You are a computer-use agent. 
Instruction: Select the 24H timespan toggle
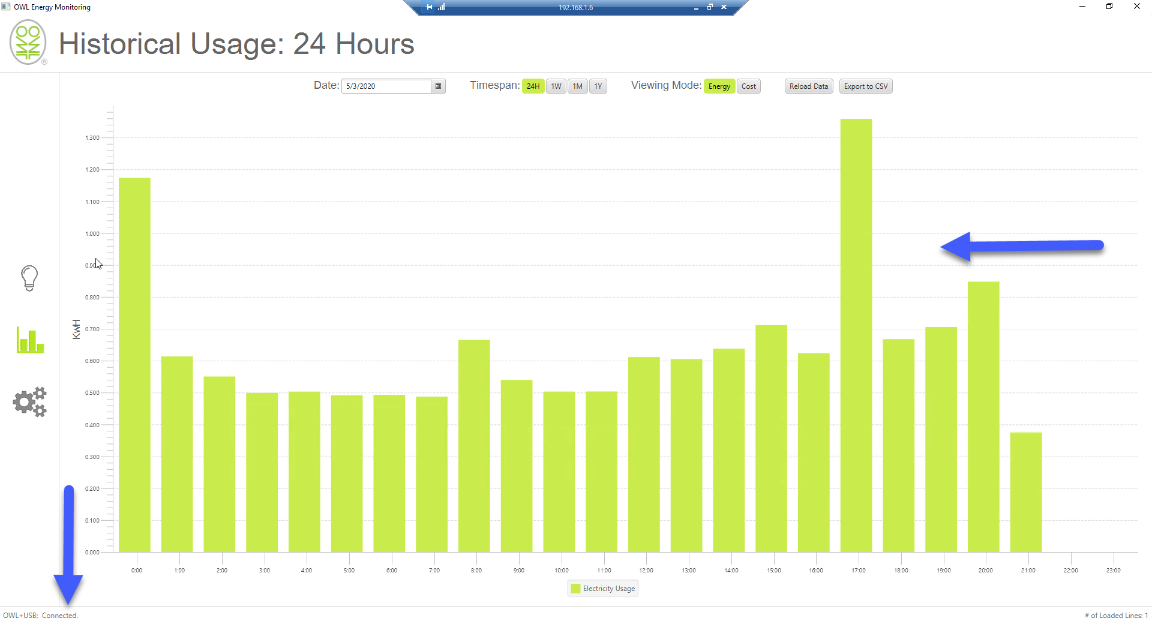pyautogui.click(x=533, y=86)
